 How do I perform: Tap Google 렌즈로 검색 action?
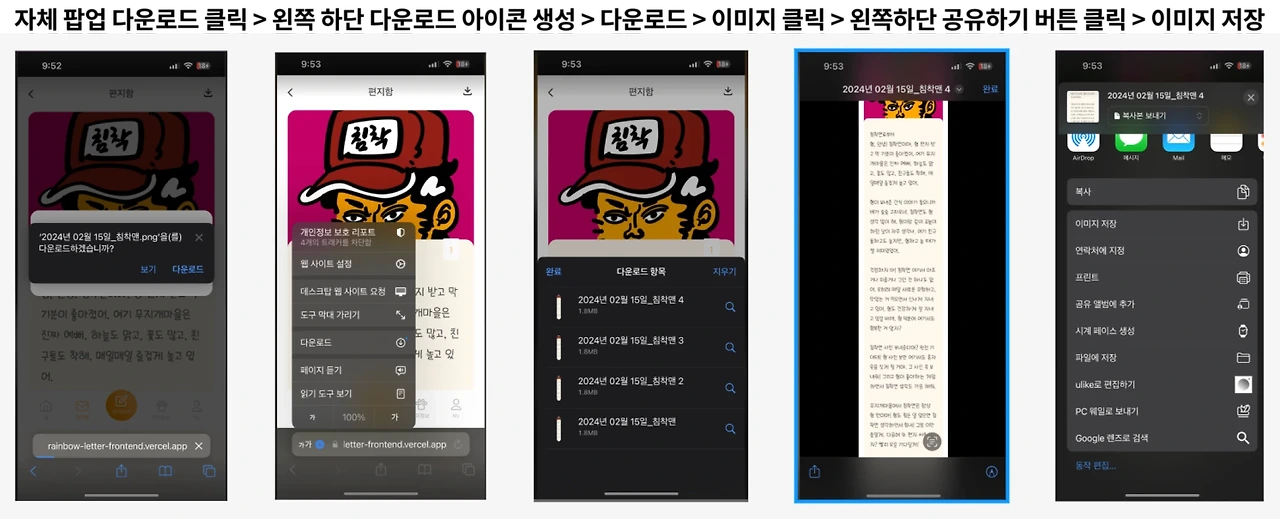point(1162,438)
